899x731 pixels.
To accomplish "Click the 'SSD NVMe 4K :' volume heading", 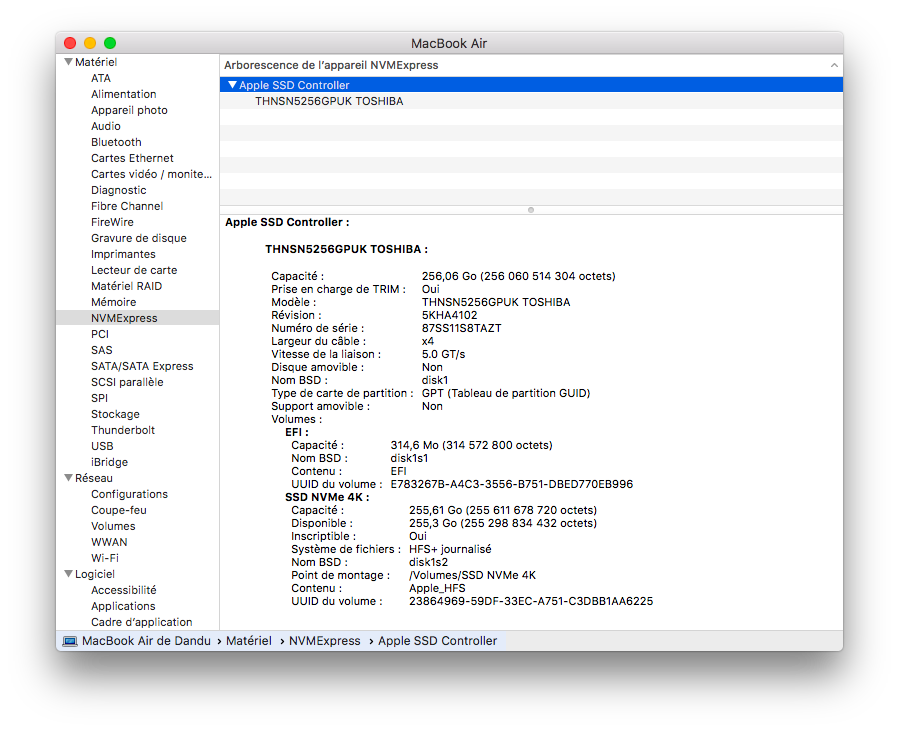I will click(327, 498).
